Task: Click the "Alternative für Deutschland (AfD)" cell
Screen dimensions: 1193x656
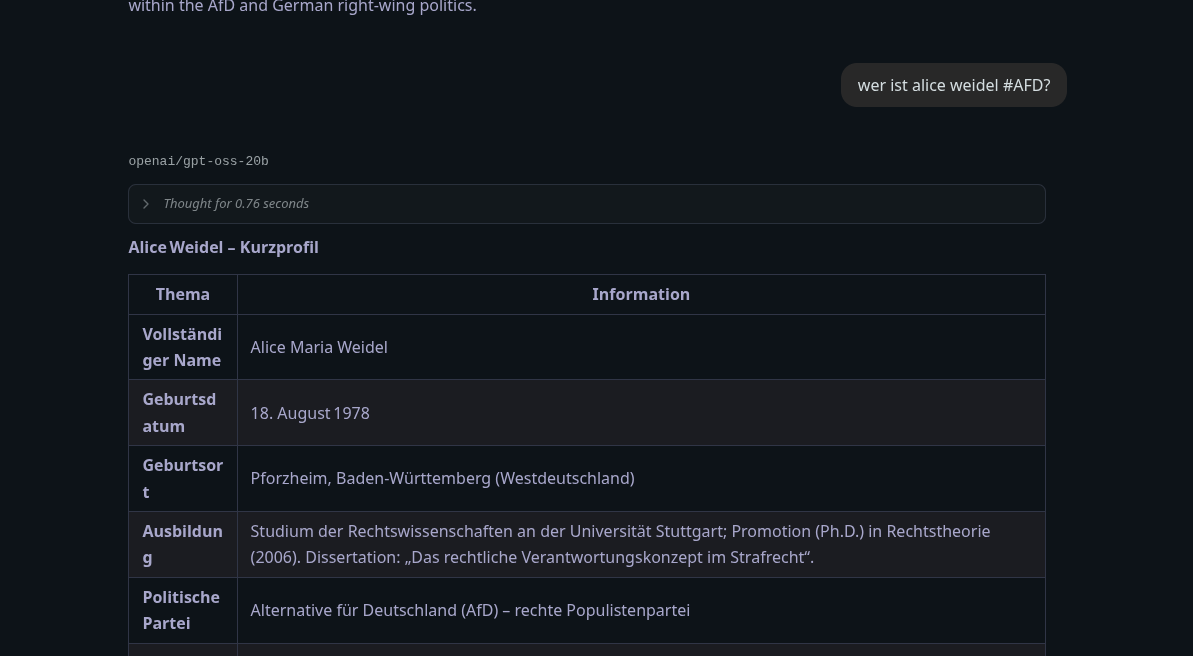Action: tap(470, 610)
